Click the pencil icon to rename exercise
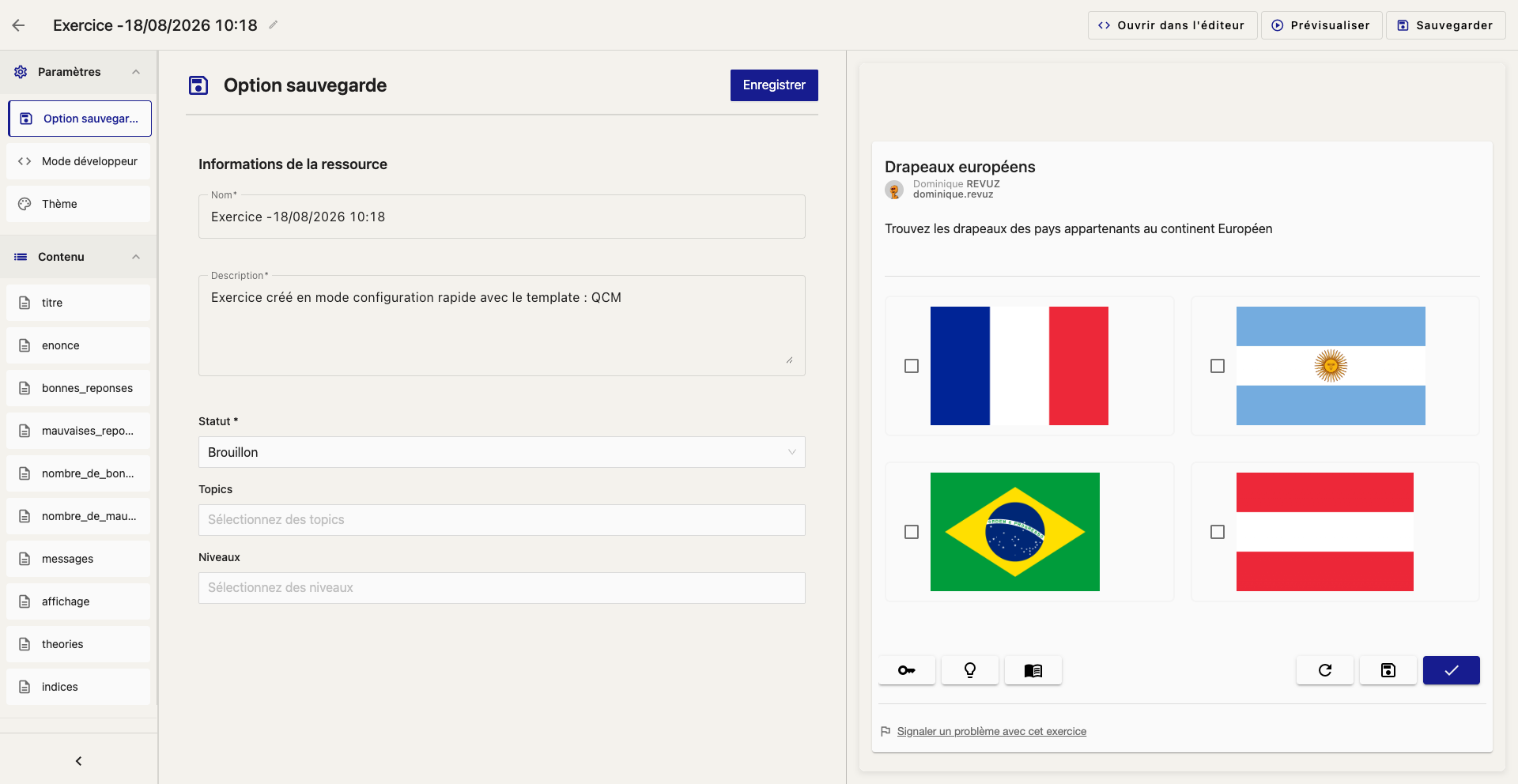This screenshot has width=1518, height=784. tap(273, 25)
